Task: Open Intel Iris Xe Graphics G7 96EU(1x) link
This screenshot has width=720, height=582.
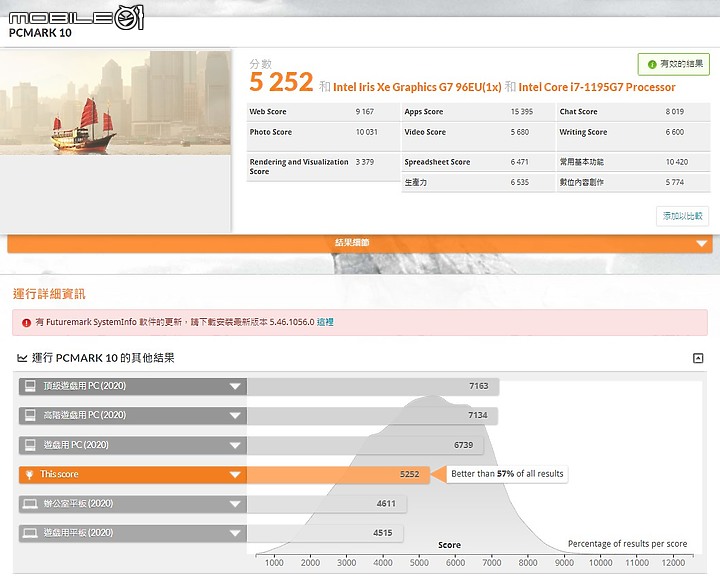Action: click(417, 87)
